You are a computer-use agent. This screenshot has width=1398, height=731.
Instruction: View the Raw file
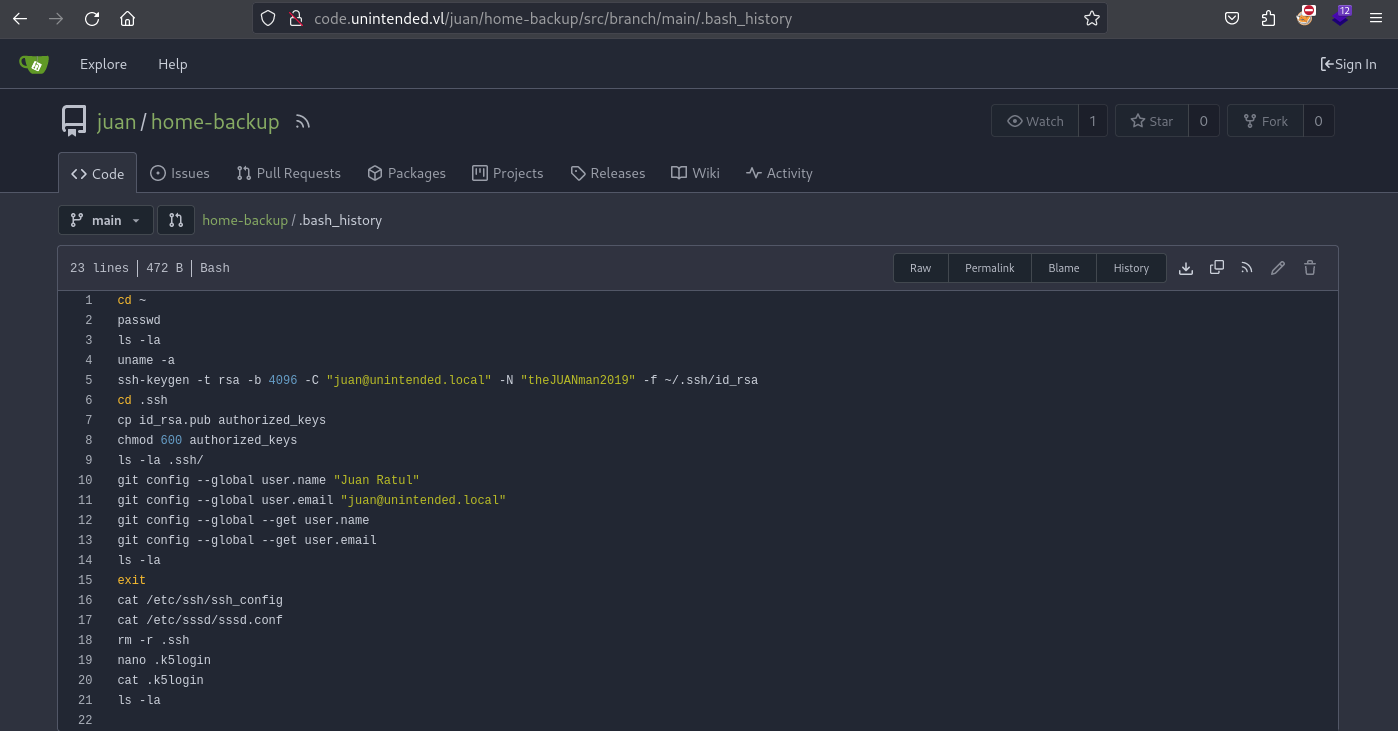pos(920,268)
